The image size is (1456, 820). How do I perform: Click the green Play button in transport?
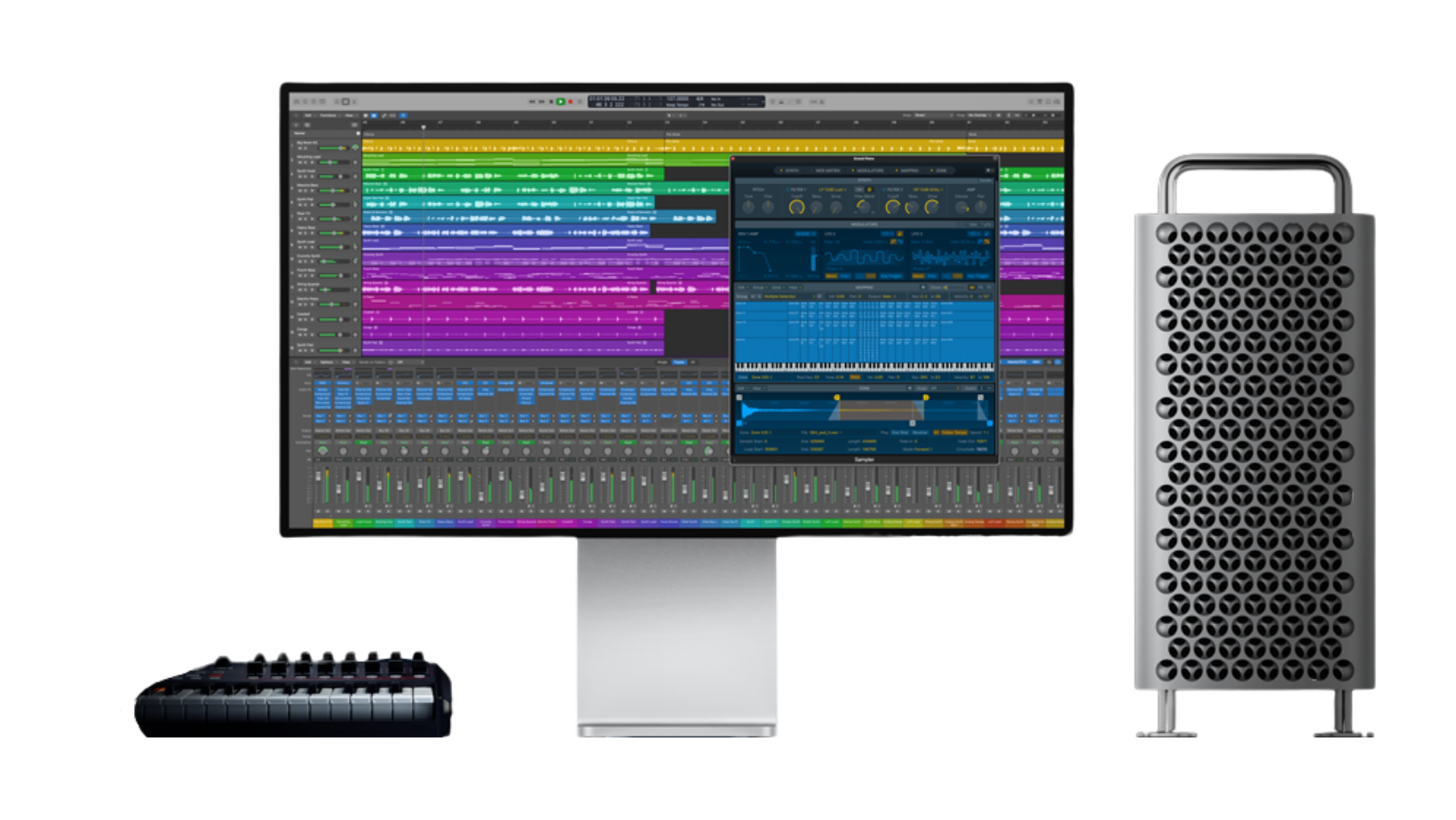pyautogui.click(x=560, y=101)
